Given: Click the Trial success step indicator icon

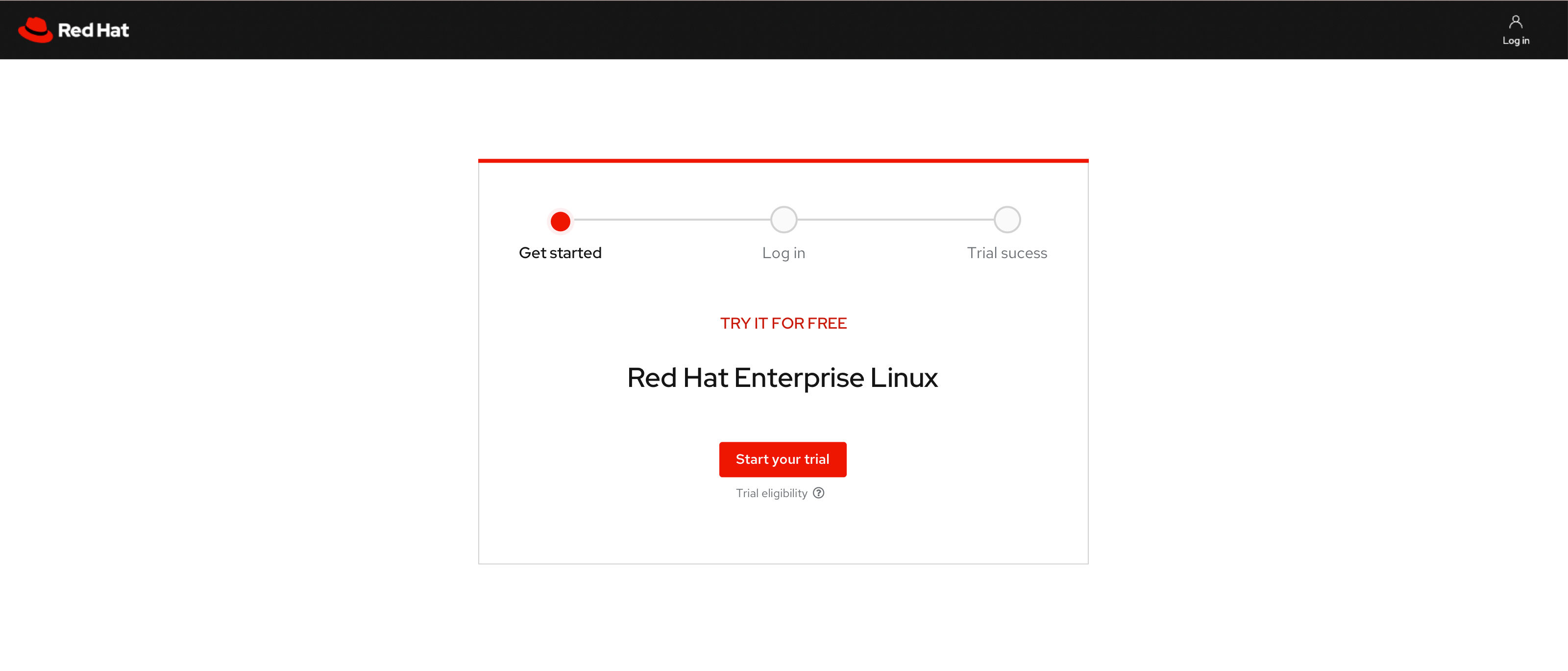Looking at the screenshot, I should click(1006, 219).
